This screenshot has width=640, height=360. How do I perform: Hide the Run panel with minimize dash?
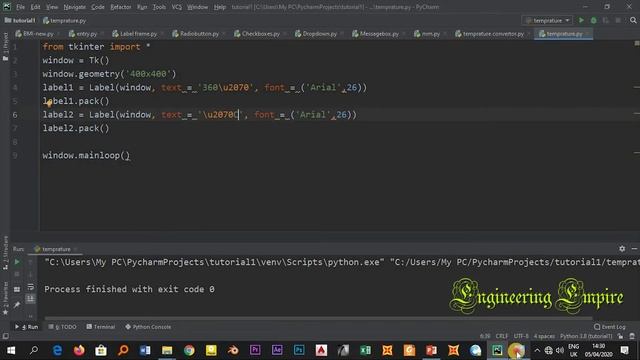(x=634, y=249)
